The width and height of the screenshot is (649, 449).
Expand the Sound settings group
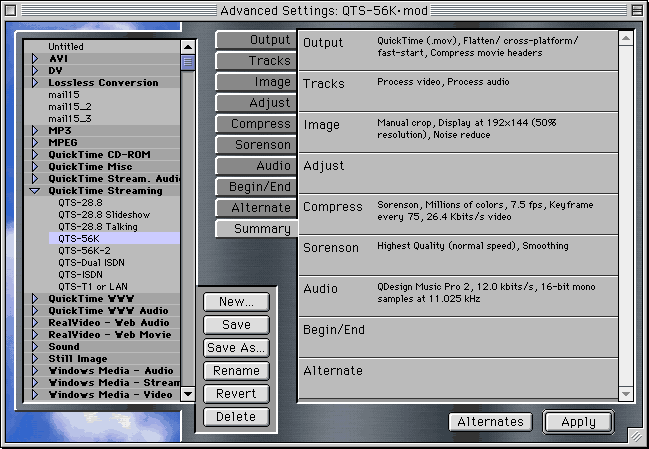[x=35, y=347]
